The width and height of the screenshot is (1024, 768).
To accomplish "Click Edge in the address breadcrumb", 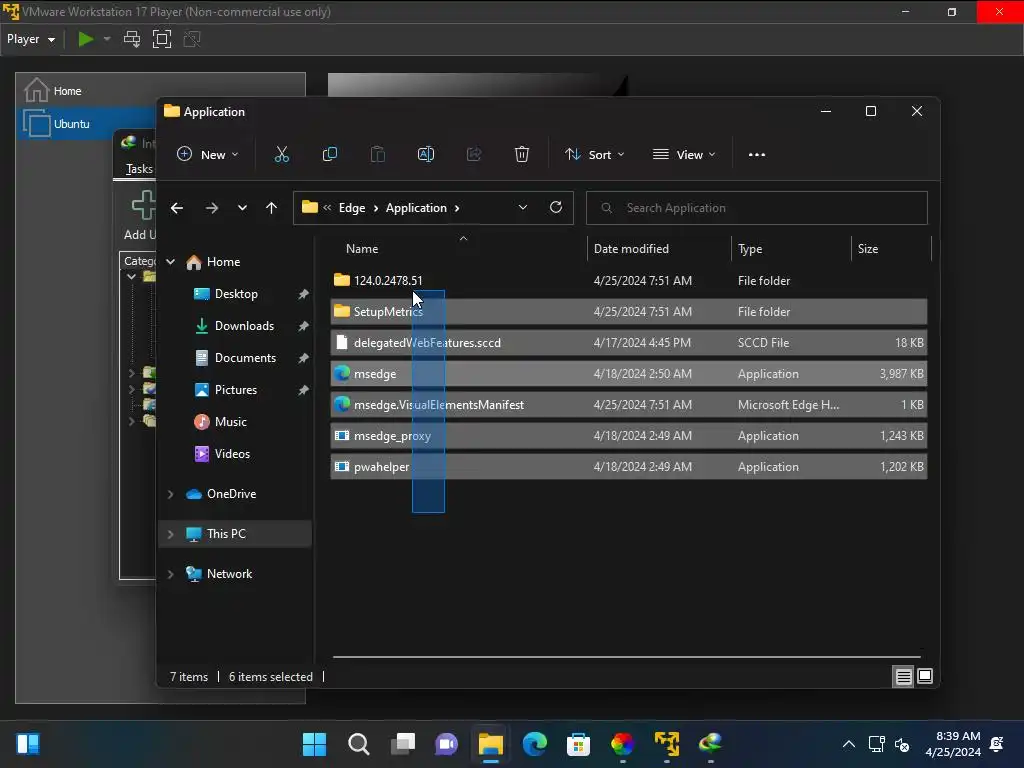I will [351, 208].
